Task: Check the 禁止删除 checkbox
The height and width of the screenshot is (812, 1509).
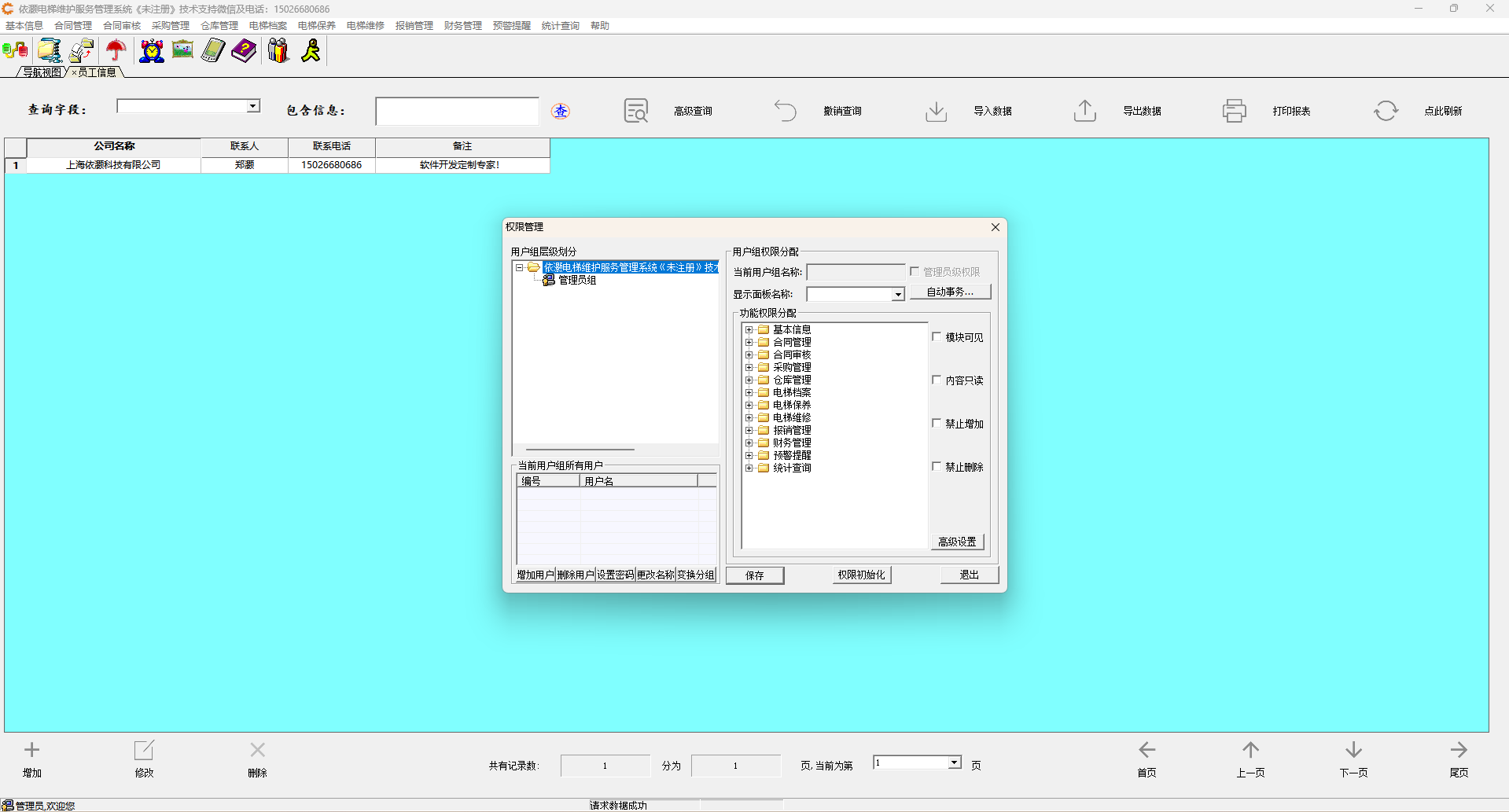Action: (x=937, y=467)
